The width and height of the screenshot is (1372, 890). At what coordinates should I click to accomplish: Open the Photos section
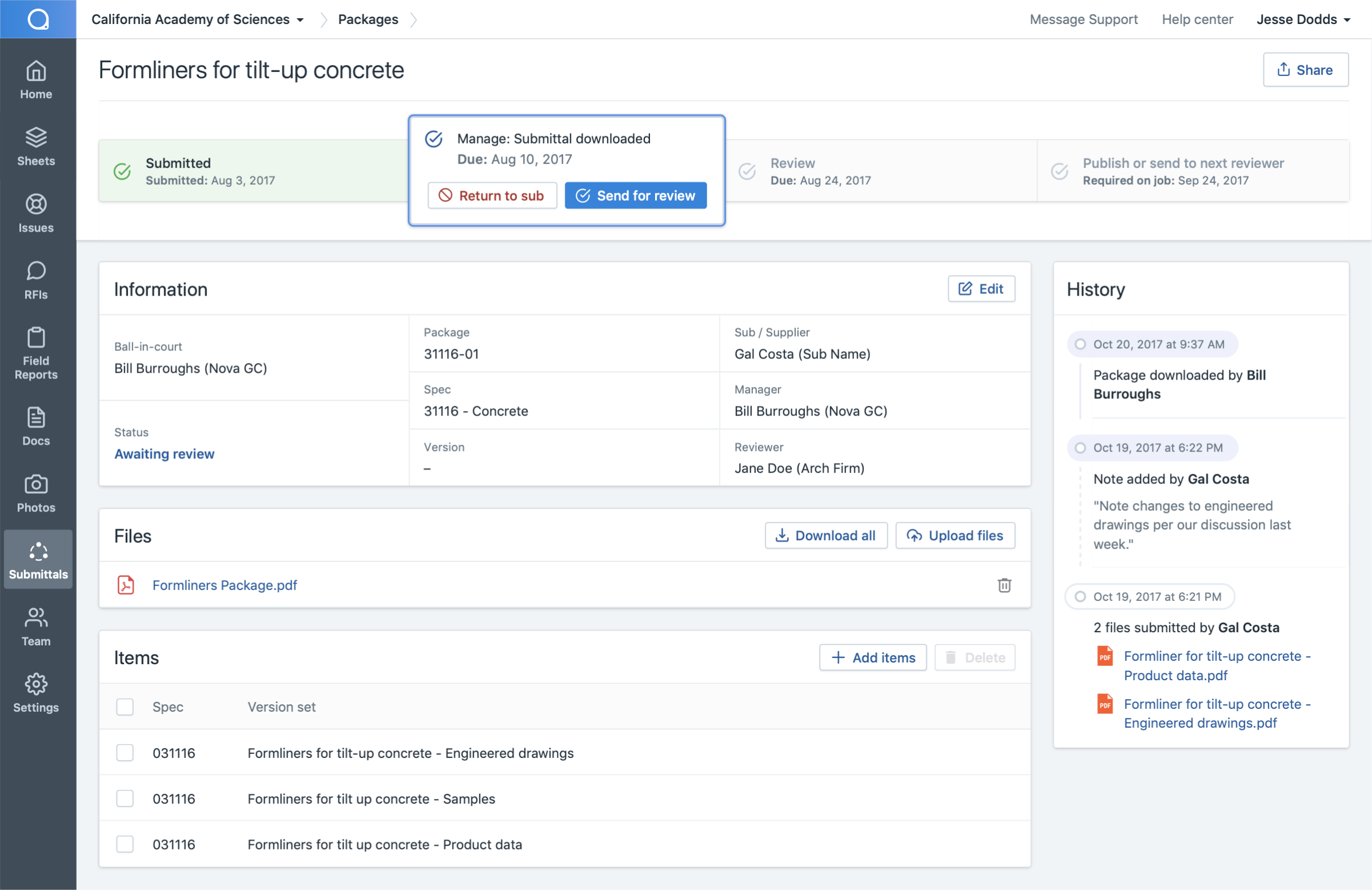click(36, 493)
